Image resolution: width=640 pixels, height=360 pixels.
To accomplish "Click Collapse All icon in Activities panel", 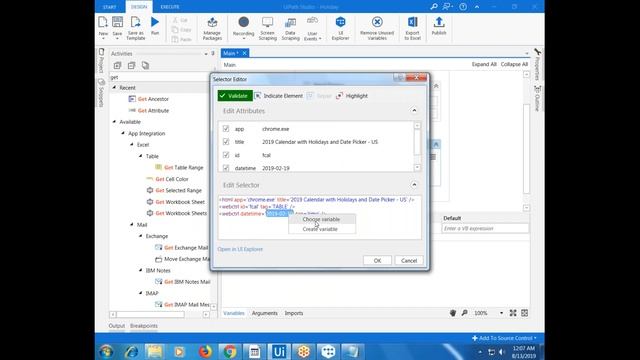I will pyautogui.click(x=131, y=65).
